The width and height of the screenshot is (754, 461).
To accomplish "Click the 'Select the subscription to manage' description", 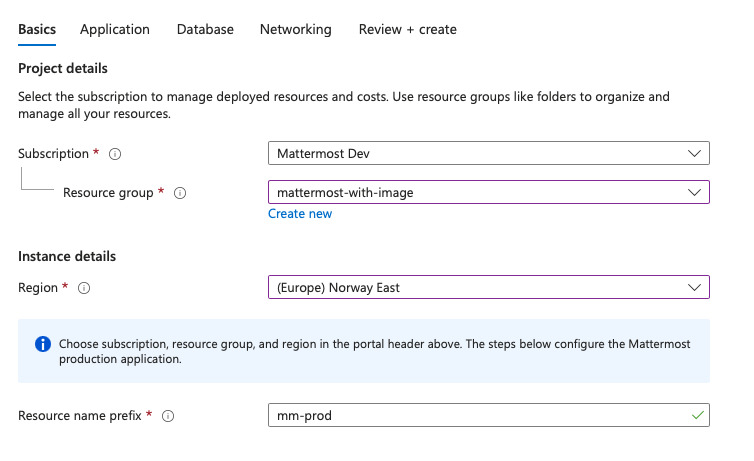I will (344, 105).
